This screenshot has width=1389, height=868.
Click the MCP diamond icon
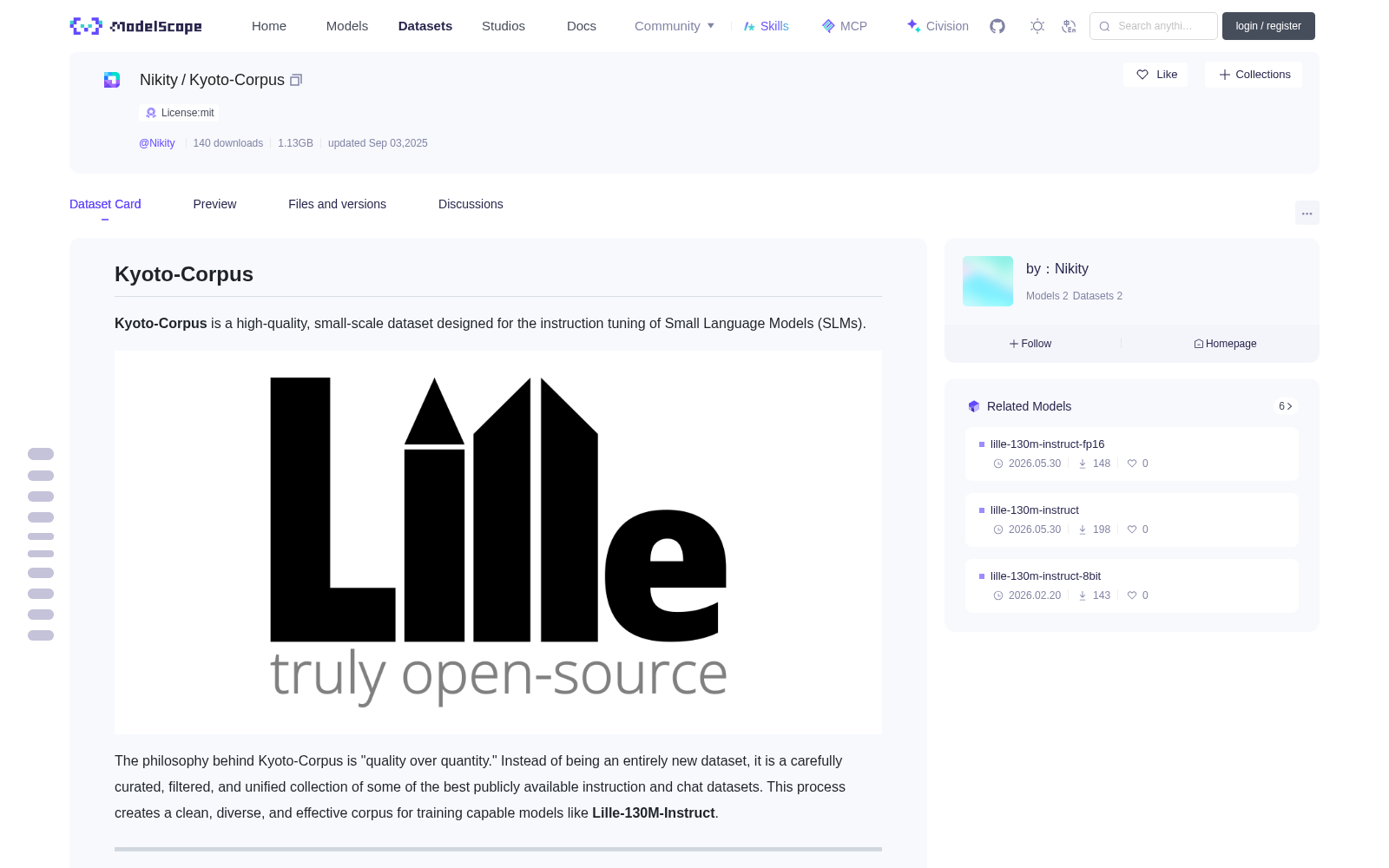coord(828,26)
